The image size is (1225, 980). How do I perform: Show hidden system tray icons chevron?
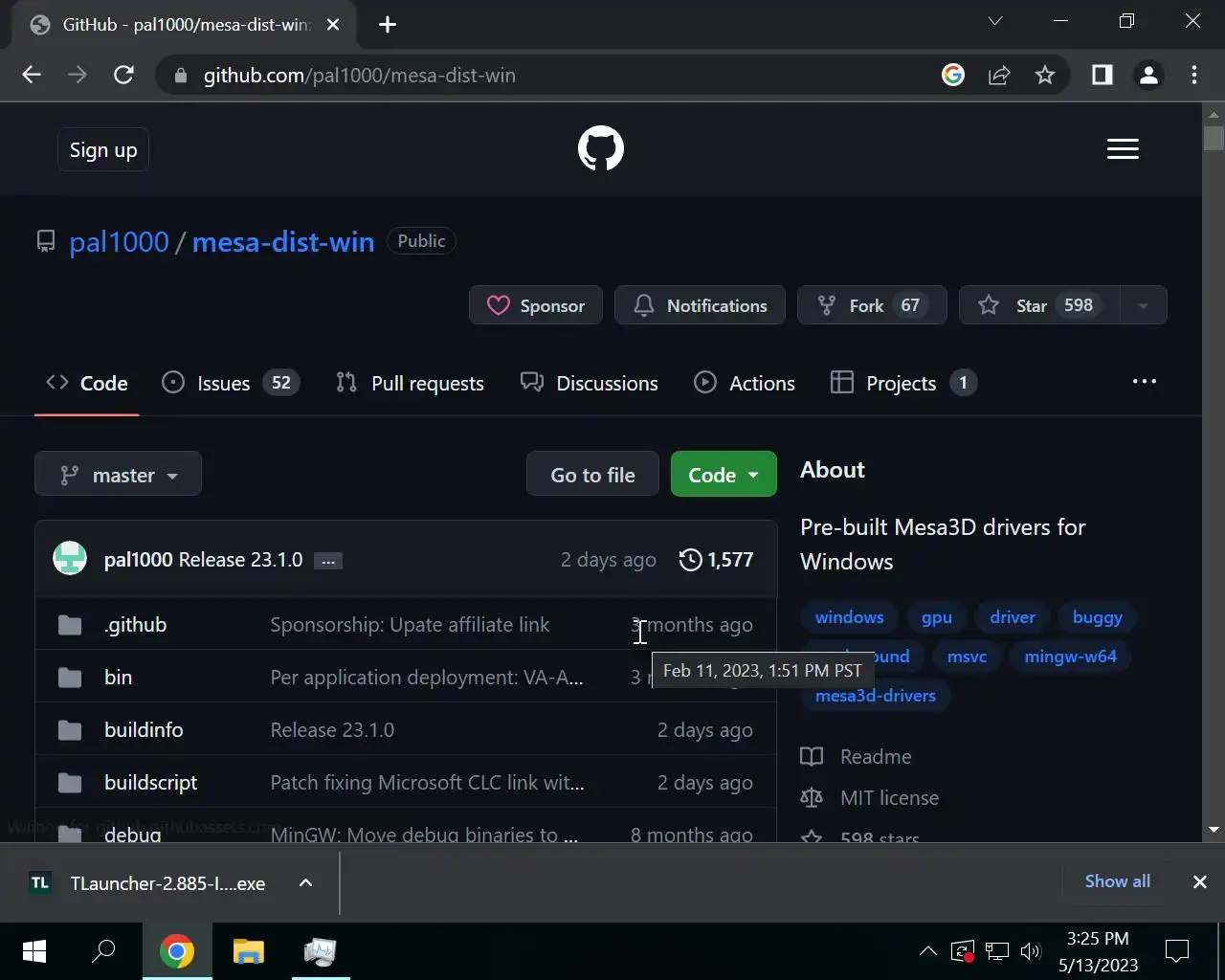coord(927,951)
